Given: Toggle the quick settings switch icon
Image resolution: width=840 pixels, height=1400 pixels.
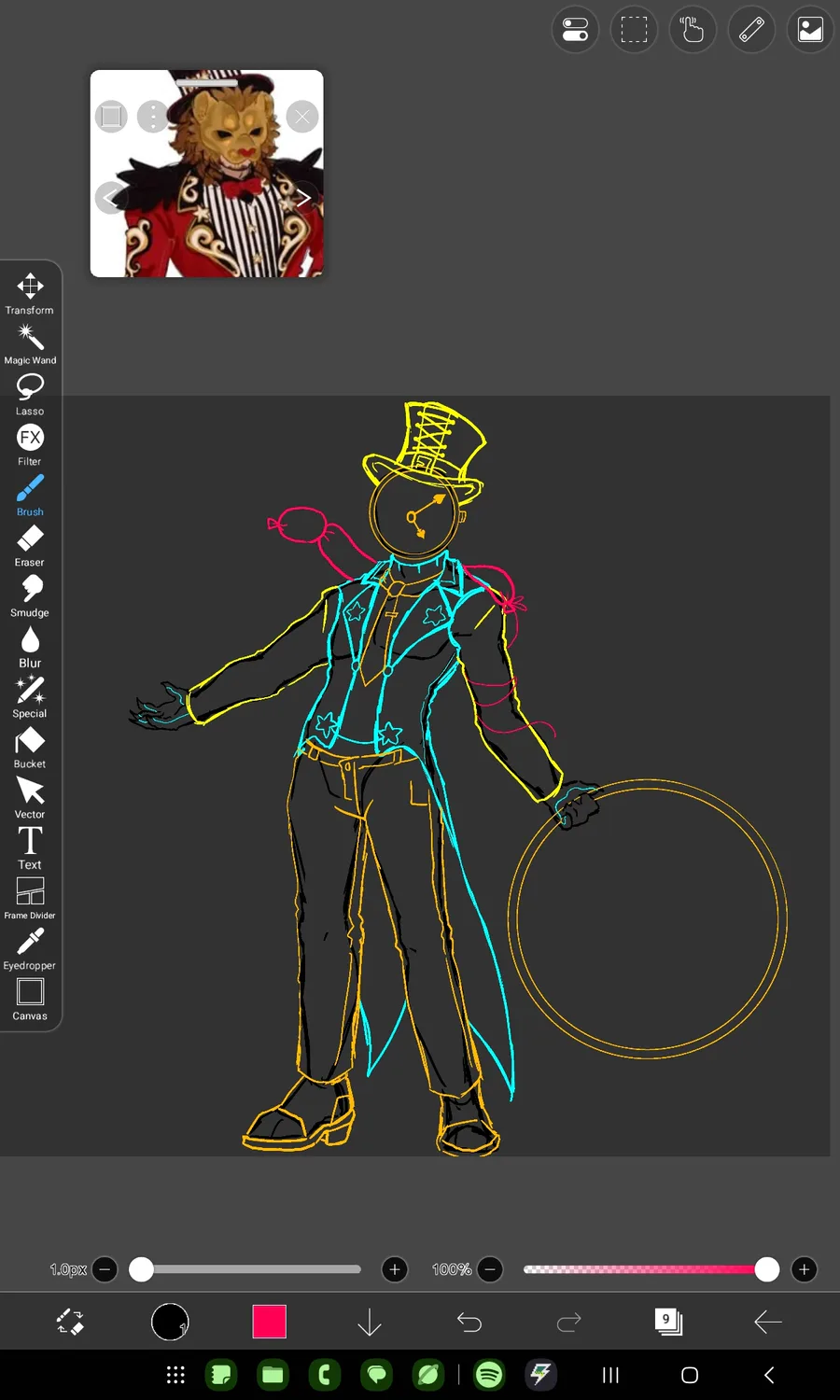Looking at the screenshot, I should tap(575, 30).
